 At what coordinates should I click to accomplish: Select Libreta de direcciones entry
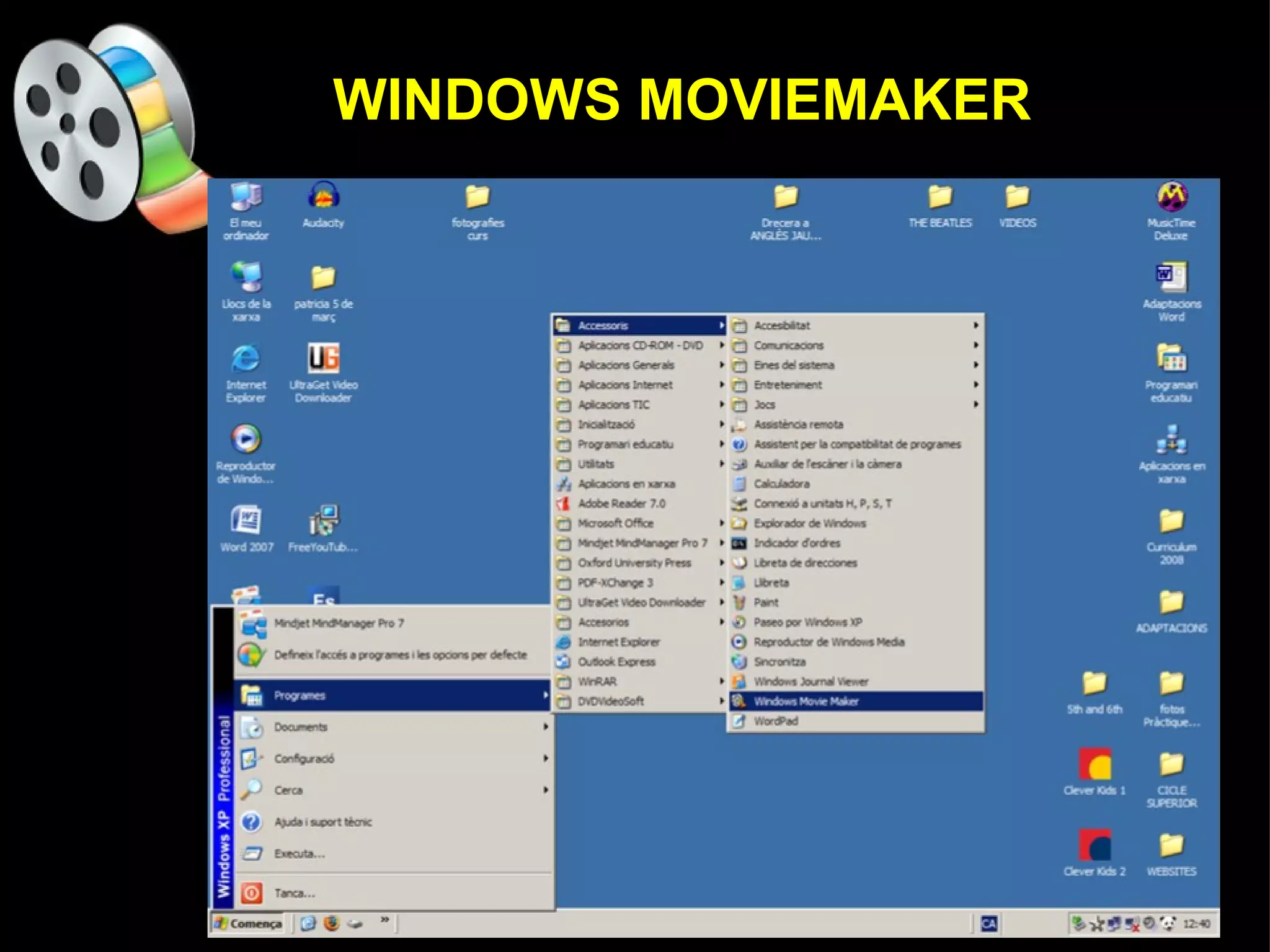[856, 563]
